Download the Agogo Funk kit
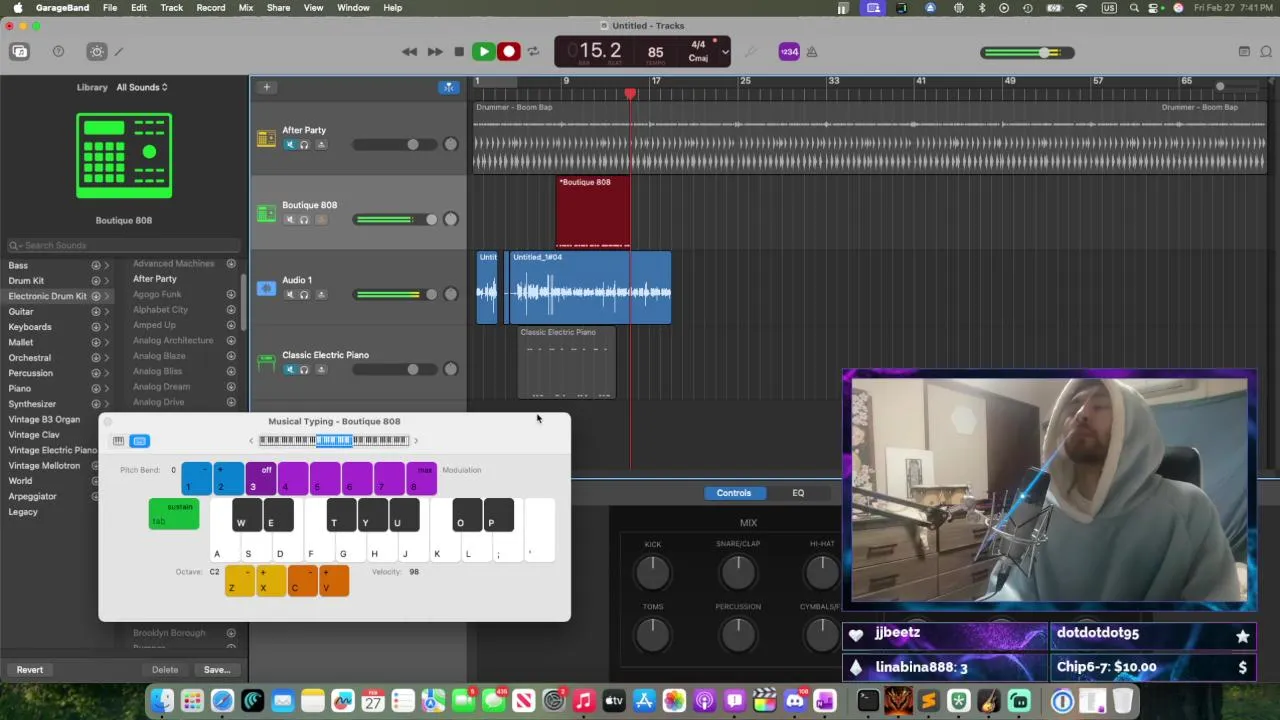The height and width of the screenshot is (720, 1280). (231, 294)
